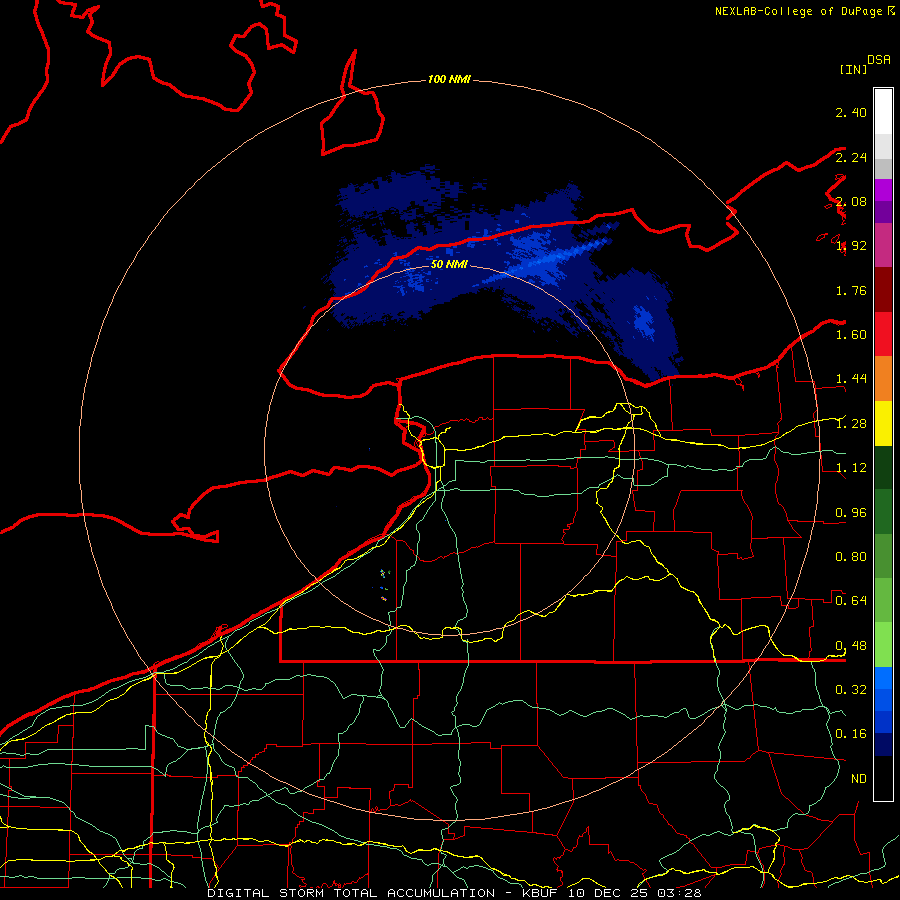
Task: Click the 2.40 legend value
Action: 851,112
